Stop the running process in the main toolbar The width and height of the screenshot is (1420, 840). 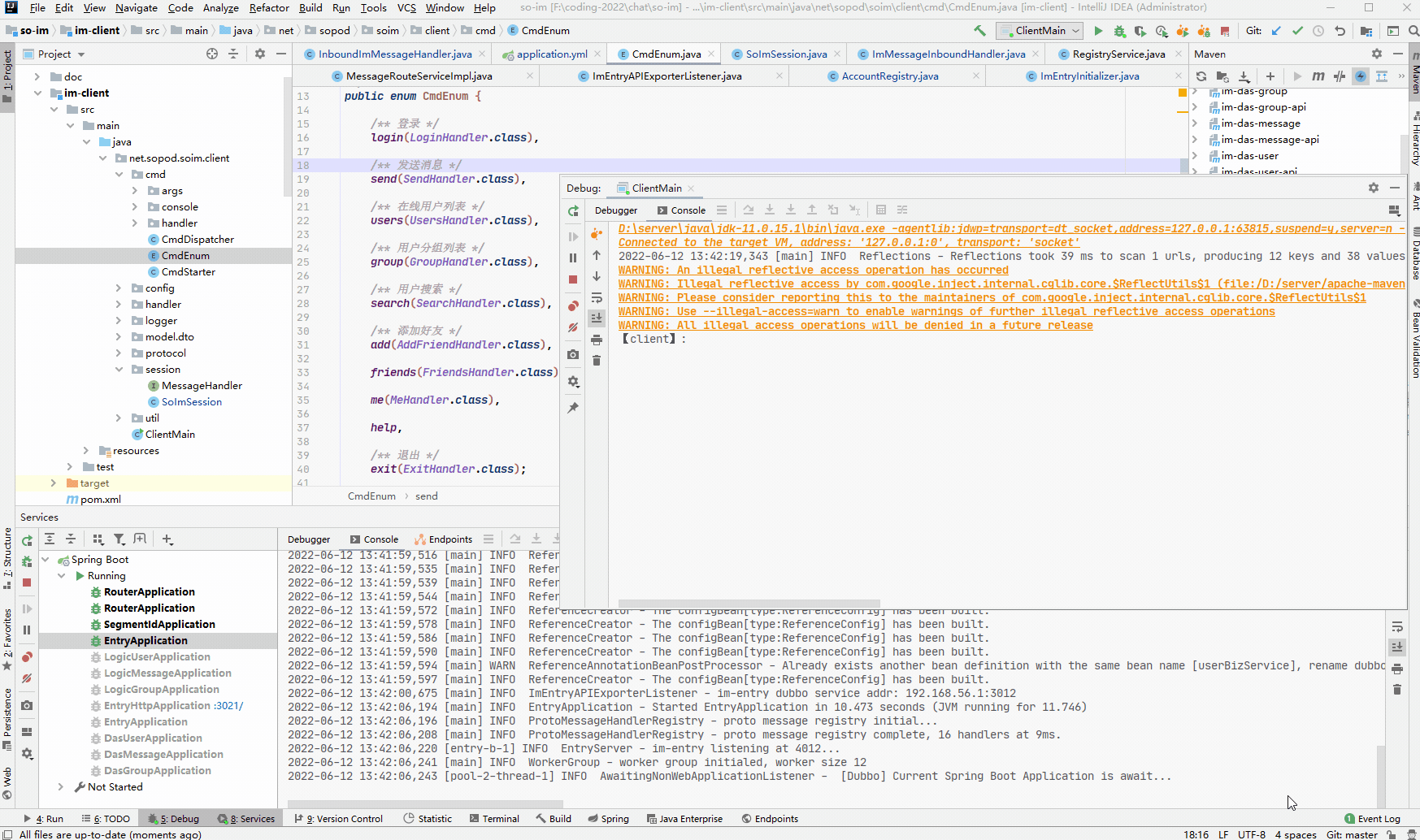pyautogui.click(x=1225, y=31)
